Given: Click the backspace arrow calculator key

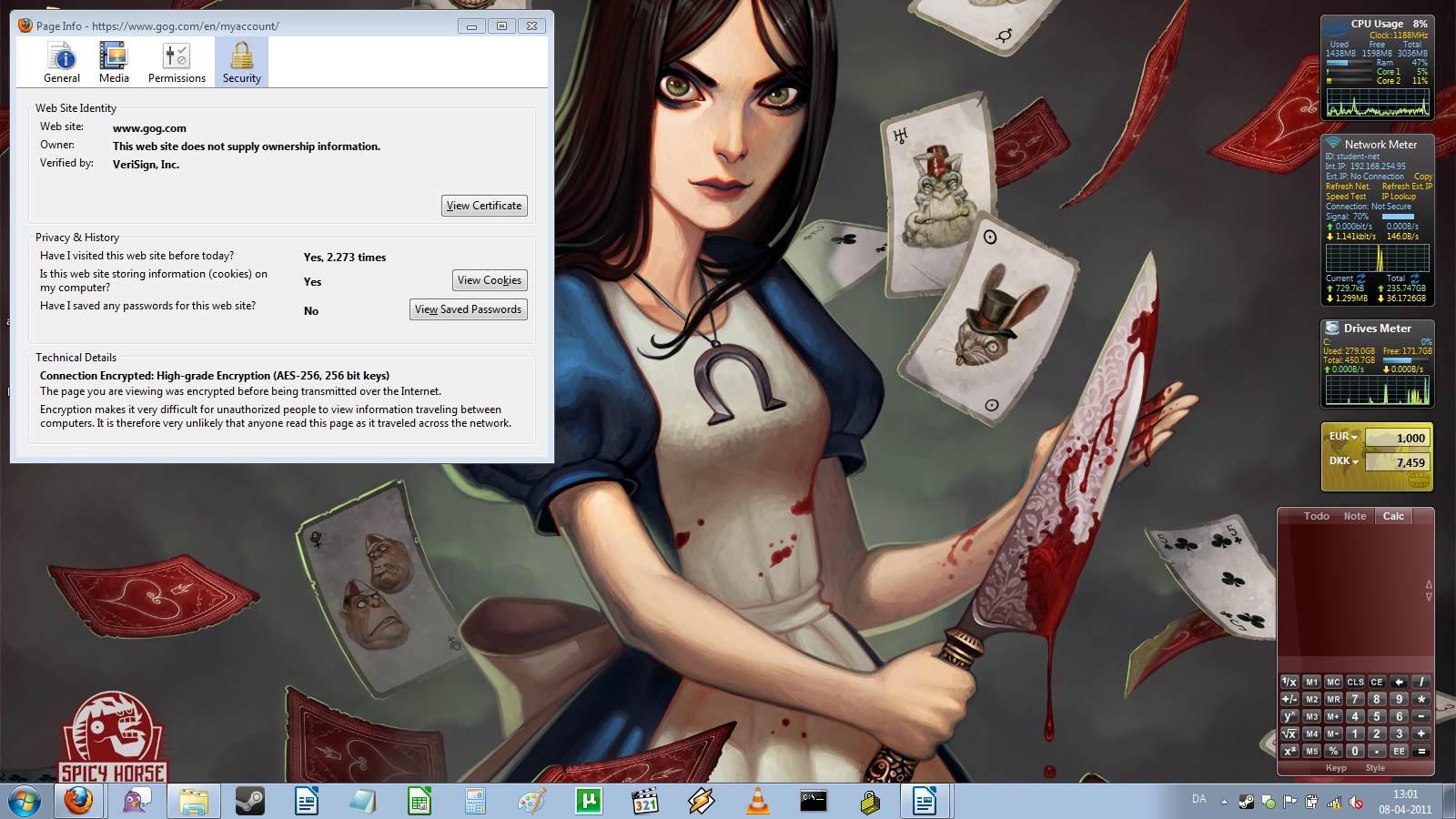Looking at the screenshot, I should click(1399, 682).
